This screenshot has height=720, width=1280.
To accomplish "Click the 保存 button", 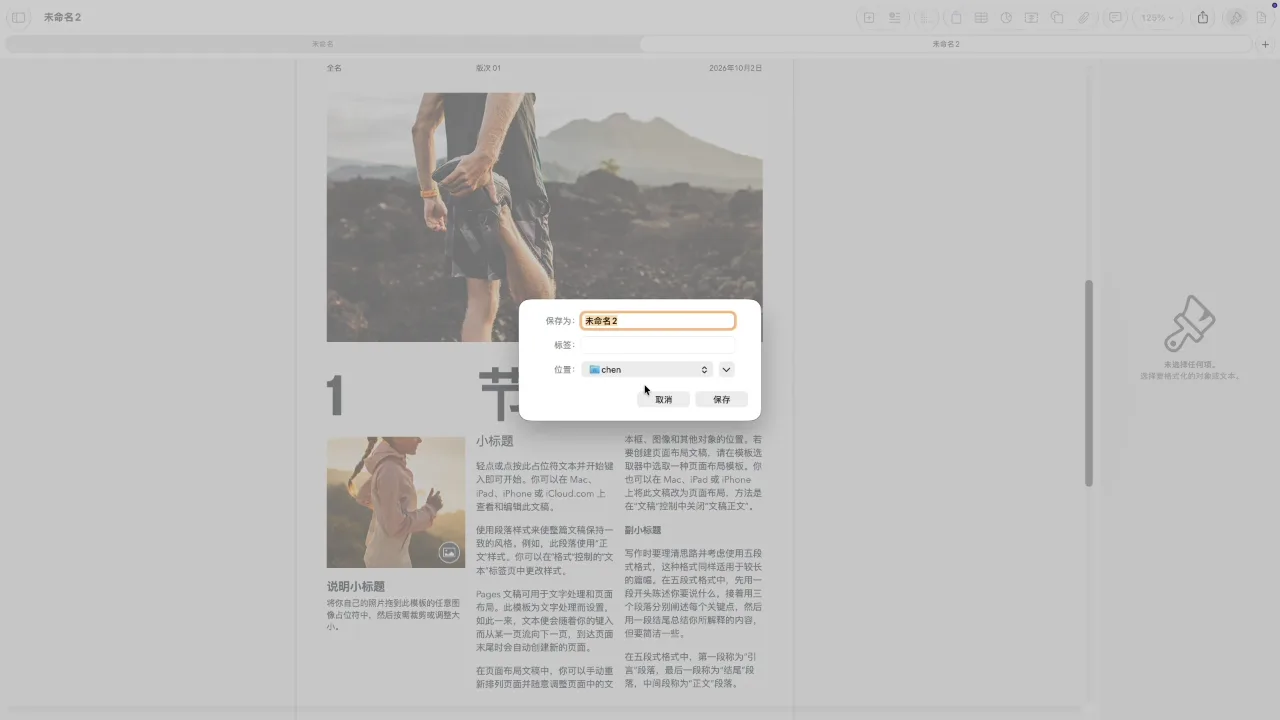I will [x=722, y=399].
